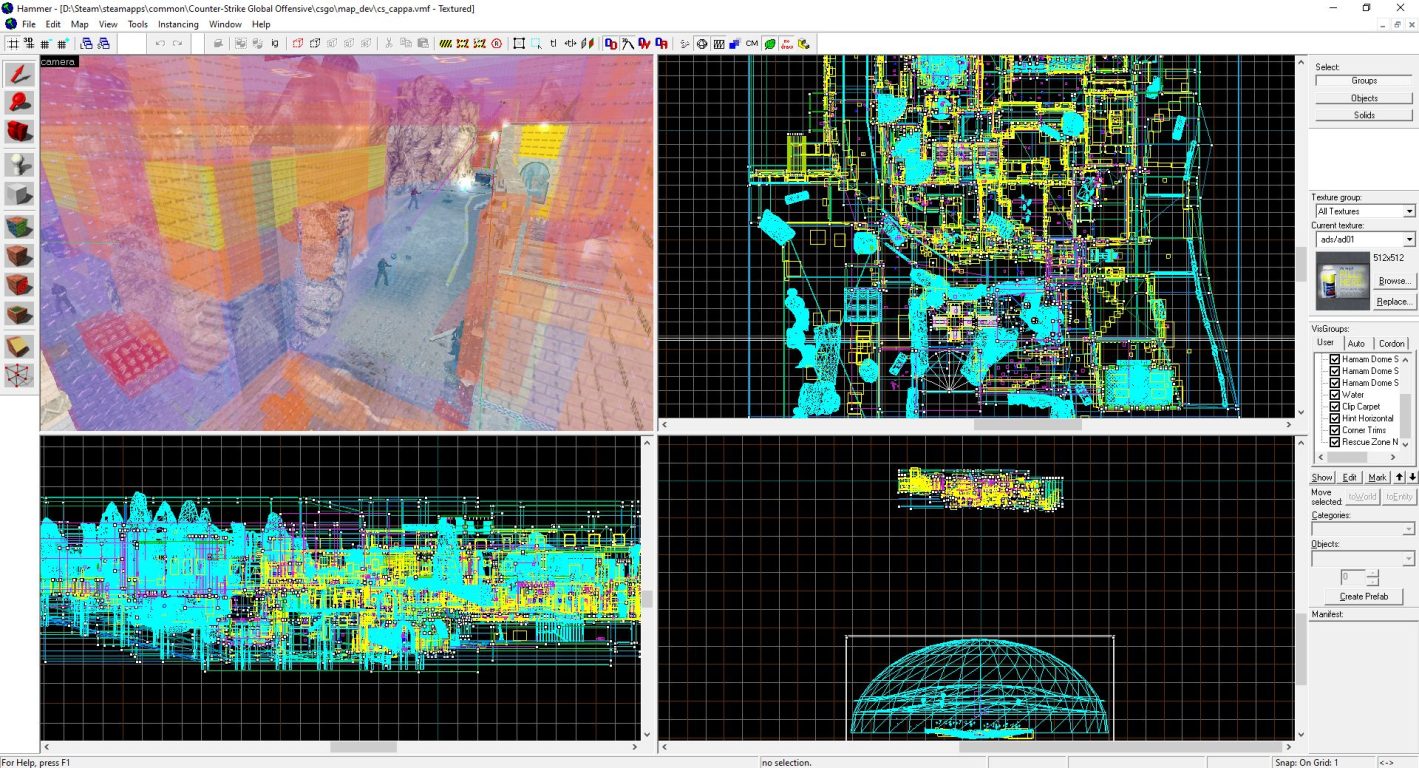Switch to the Cordon visgroups tab

pyautogui.click(x=1391, y=343)
